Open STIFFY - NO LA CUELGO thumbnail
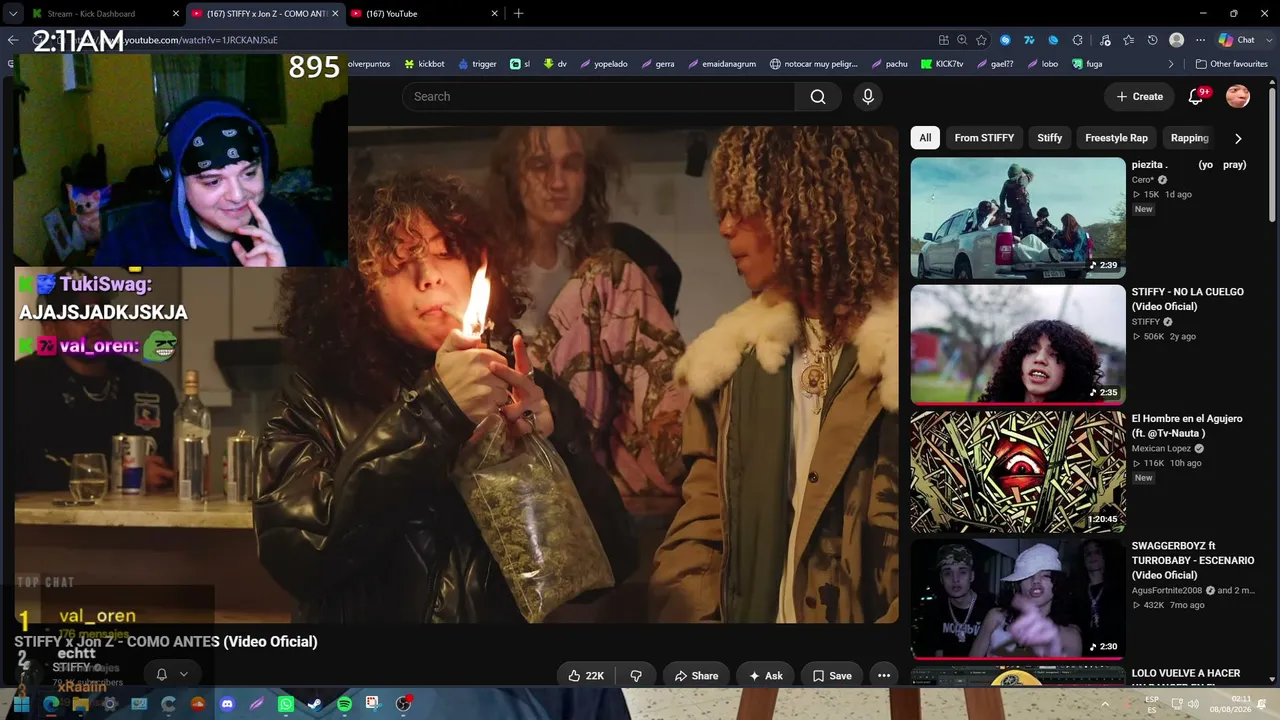This screenshot has width=1280, height=720. click(1018, 345)
